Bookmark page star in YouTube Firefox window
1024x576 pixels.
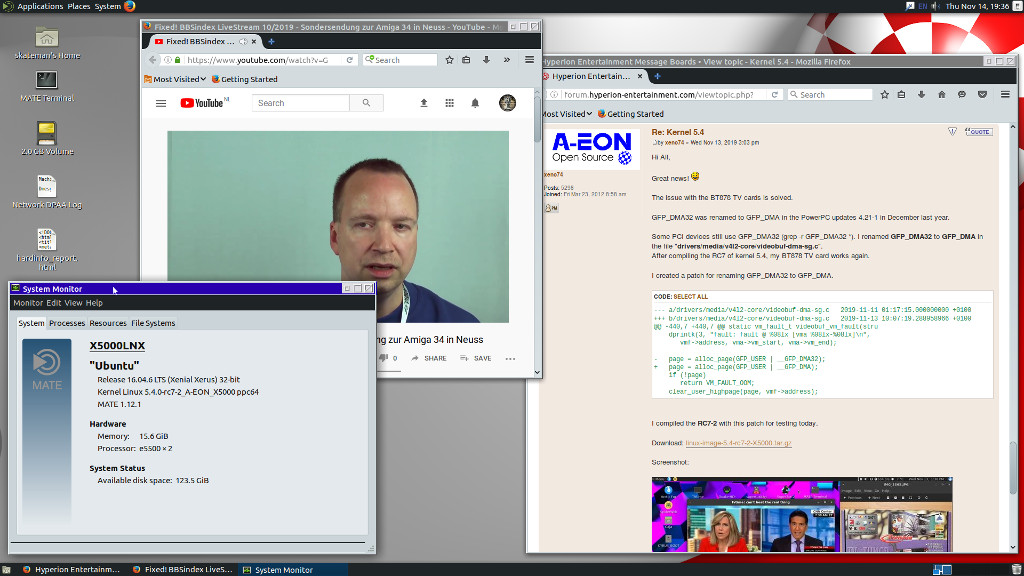[449, 59]
